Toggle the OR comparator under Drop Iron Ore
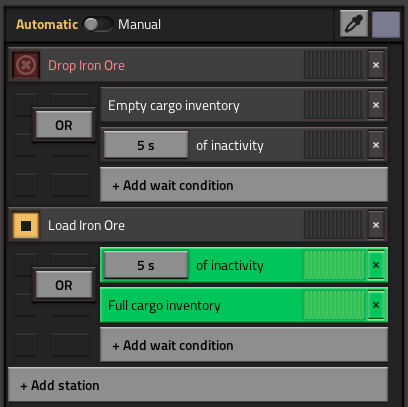The image size is (408, 407). point(64,125)
